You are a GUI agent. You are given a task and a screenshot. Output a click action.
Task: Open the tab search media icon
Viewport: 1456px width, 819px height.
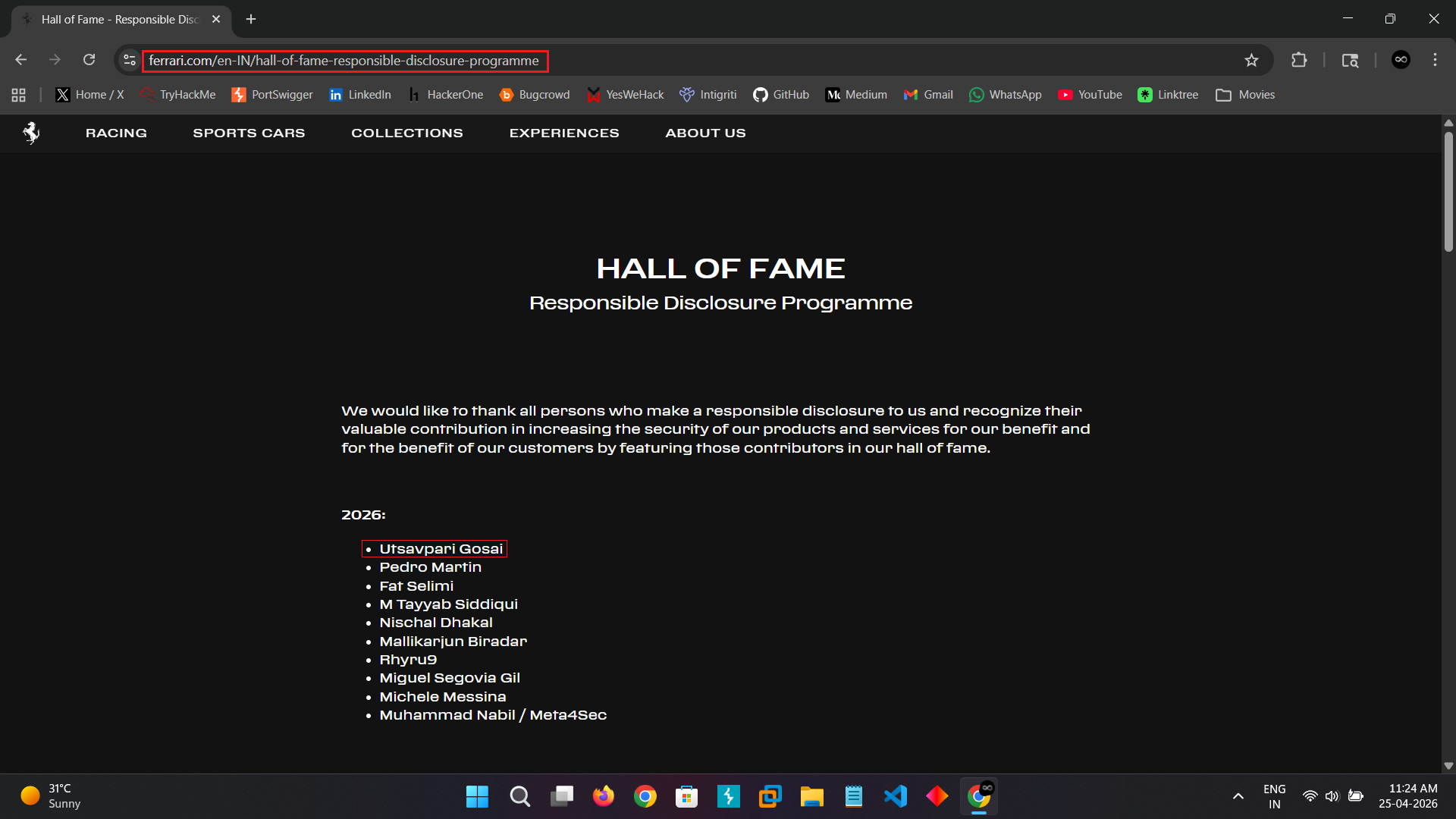click(1350, 60)
